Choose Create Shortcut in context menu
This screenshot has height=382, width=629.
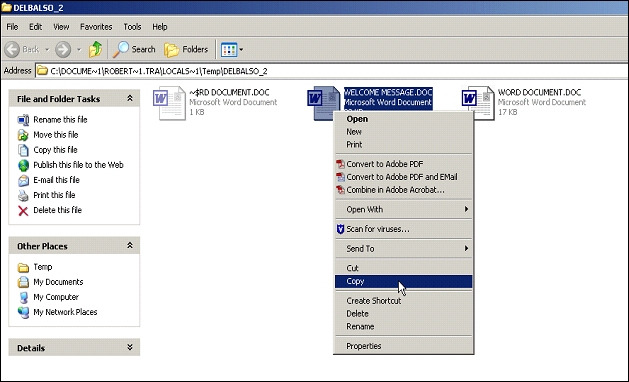pyautogui.click(x=404, y=301)
